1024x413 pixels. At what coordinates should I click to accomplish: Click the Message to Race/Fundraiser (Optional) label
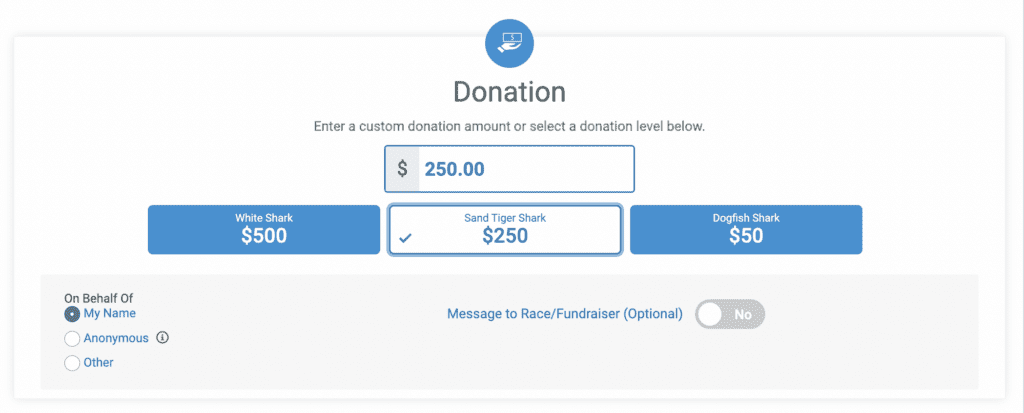pos(565,314)
